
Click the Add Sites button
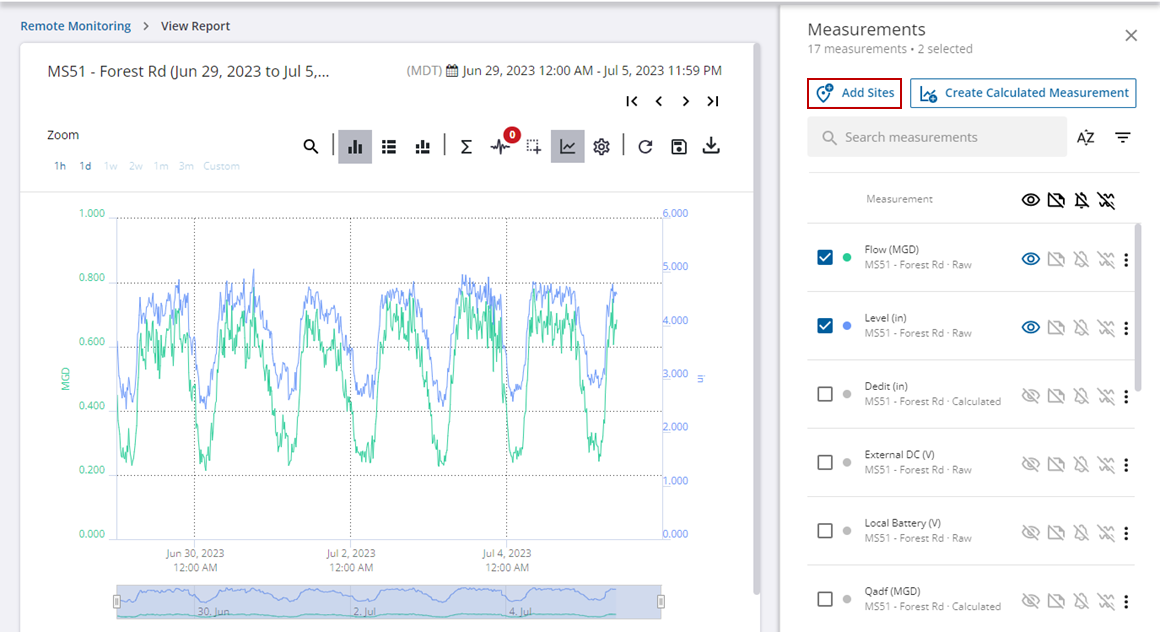coord(855,93)
